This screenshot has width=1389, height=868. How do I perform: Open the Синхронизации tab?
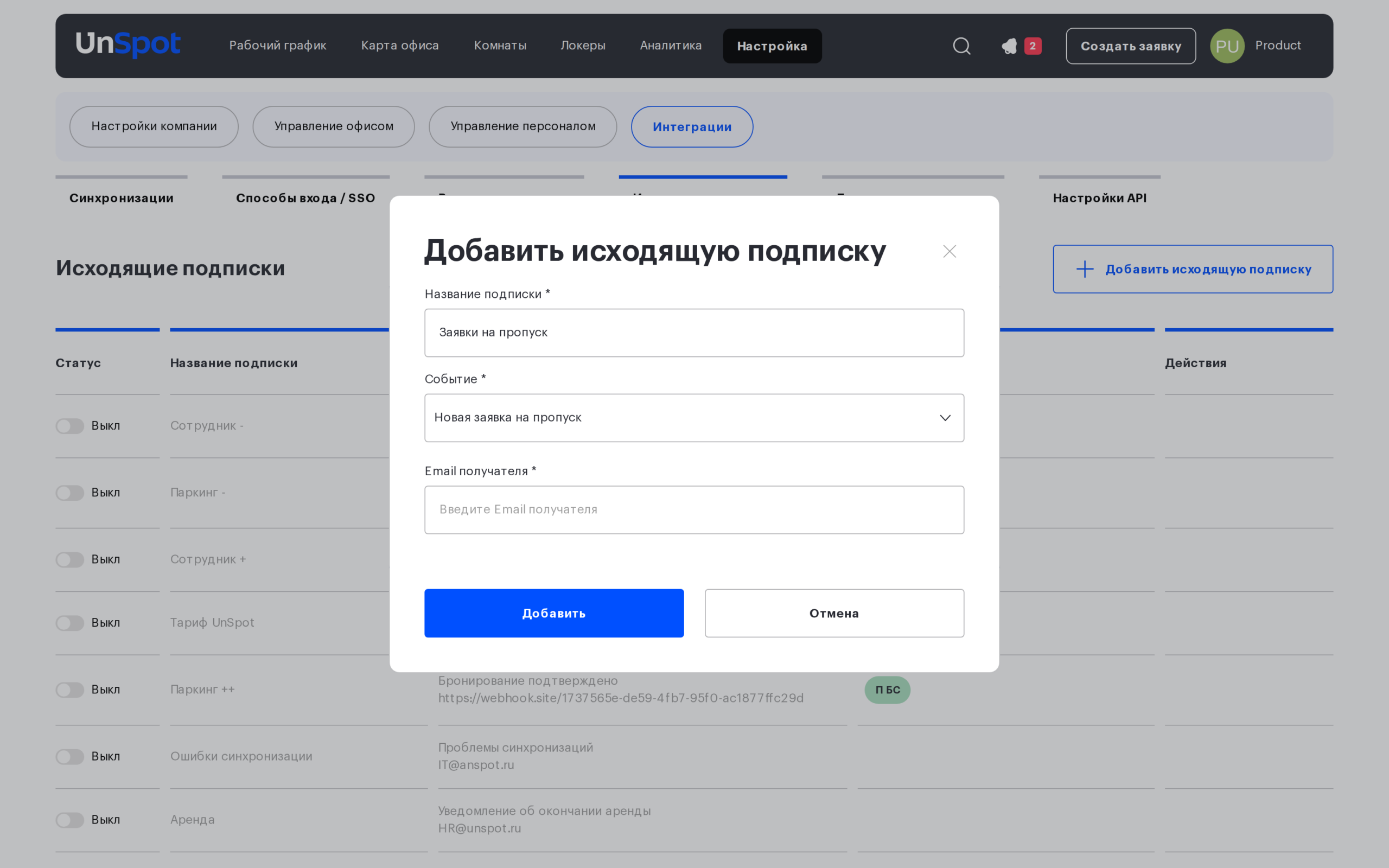tap(121, 198)
